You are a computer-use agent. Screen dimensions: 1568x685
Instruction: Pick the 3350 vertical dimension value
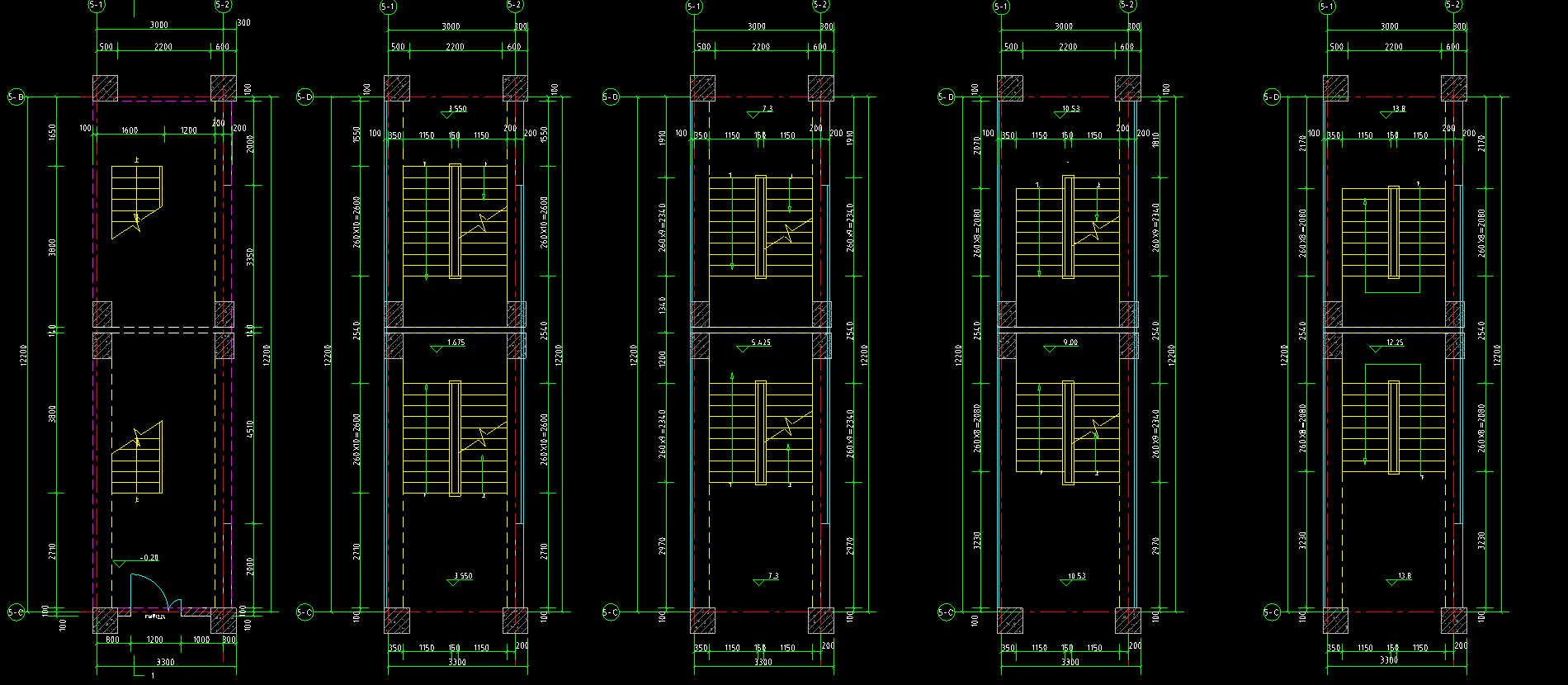[249, 256]
